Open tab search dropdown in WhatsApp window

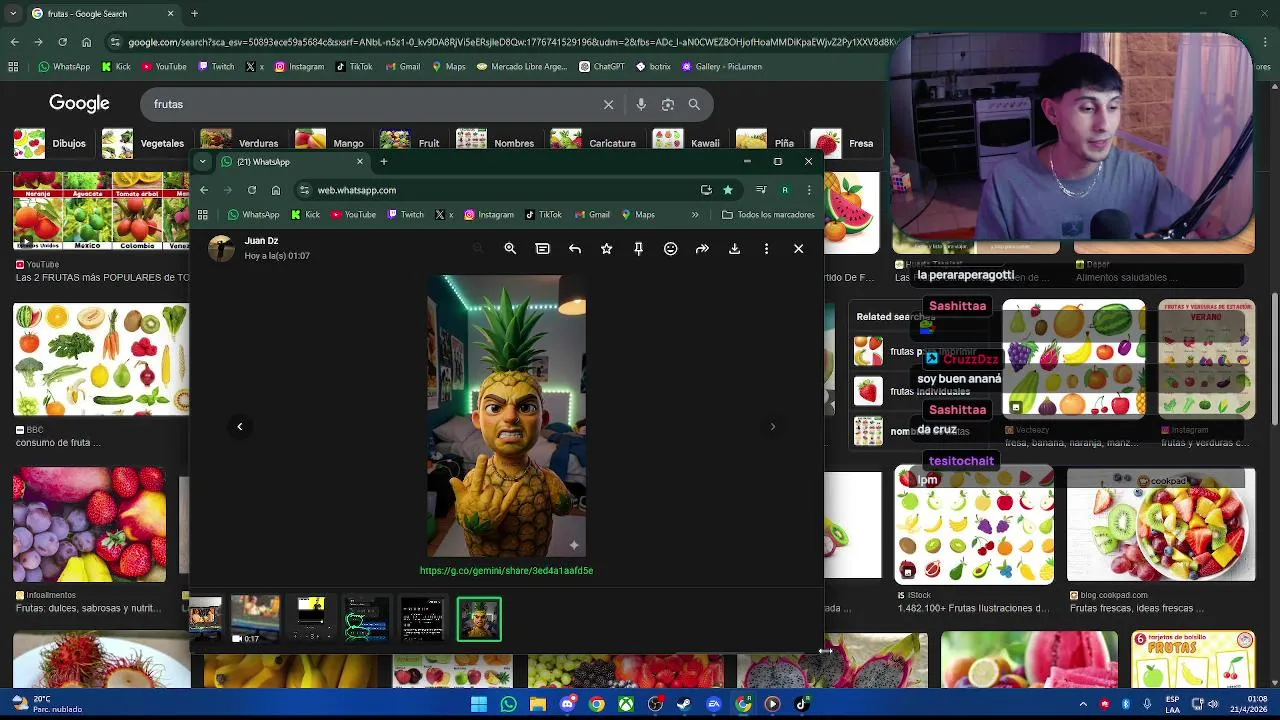pyautogui.click(x=203, y=161)
